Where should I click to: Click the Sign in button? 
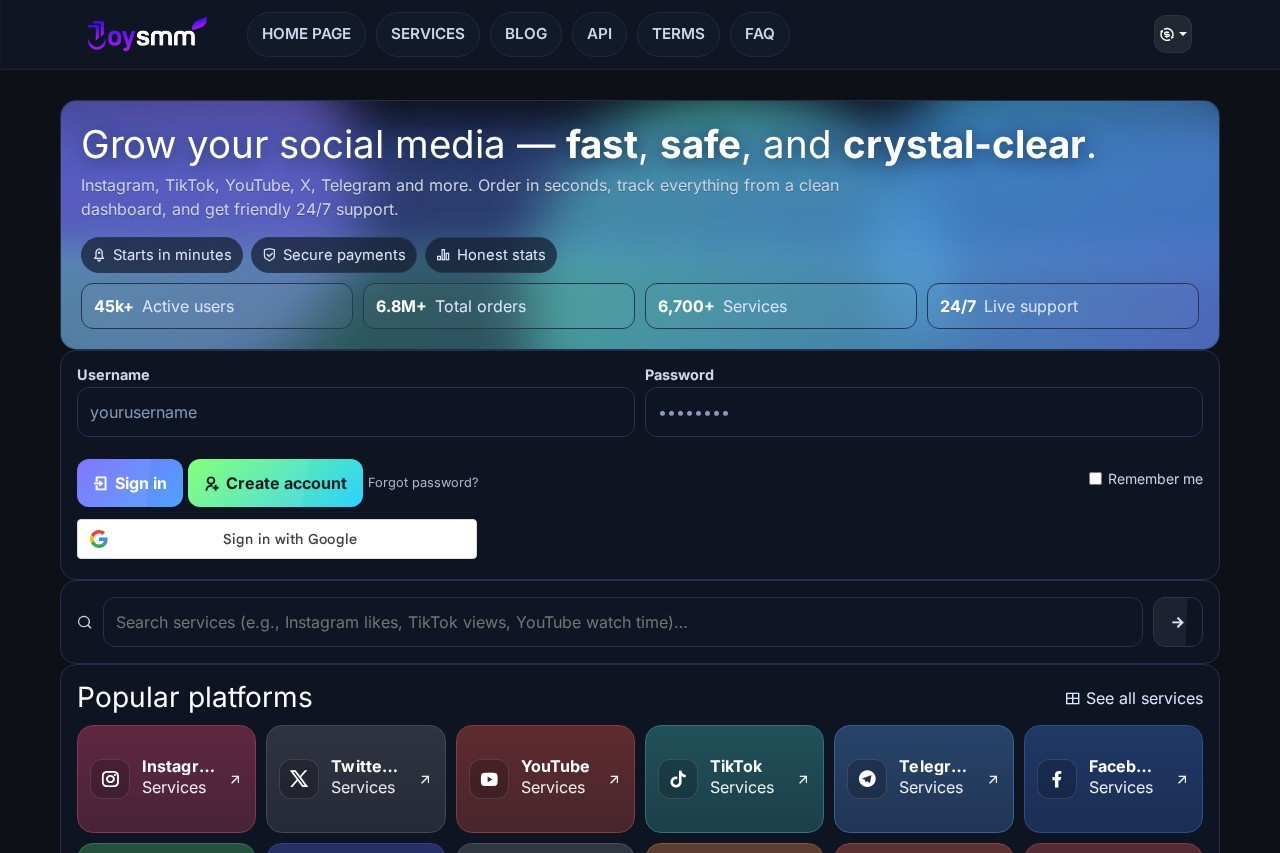point(130,483)
